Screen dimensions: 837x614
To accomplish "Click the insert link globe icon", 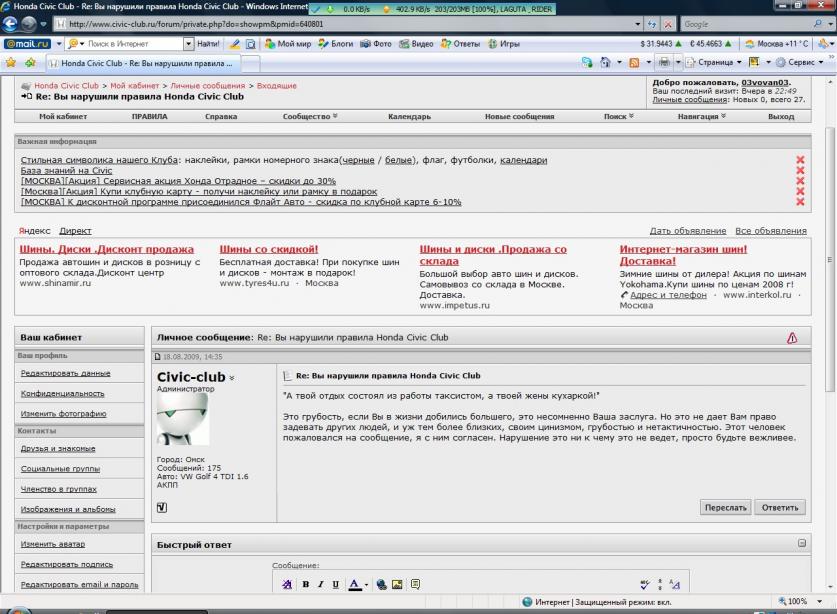I will pos(382,584).
